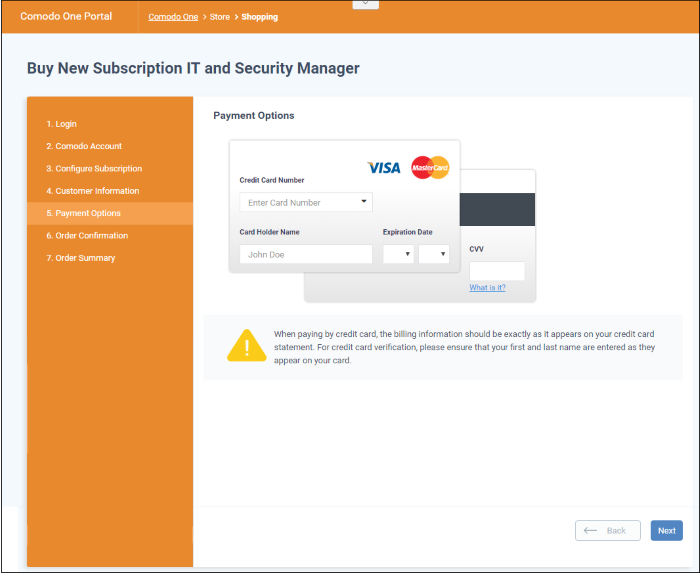
Task: Open the expiration month dropdown
Action: 399,254
